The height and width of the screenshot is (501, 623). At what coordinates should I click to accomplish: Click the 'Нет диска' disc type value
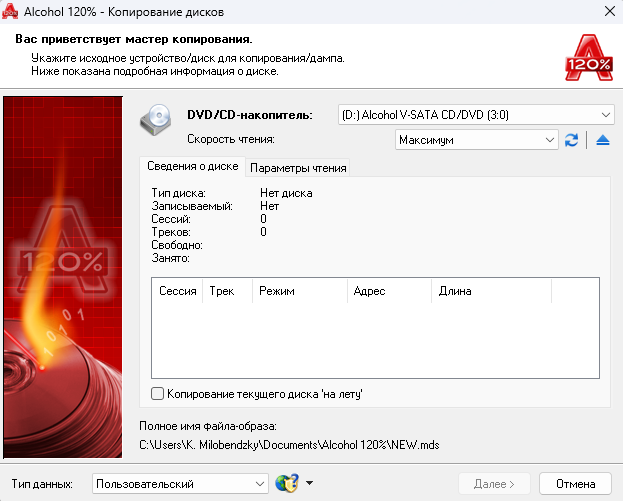[x=286, y=193]
